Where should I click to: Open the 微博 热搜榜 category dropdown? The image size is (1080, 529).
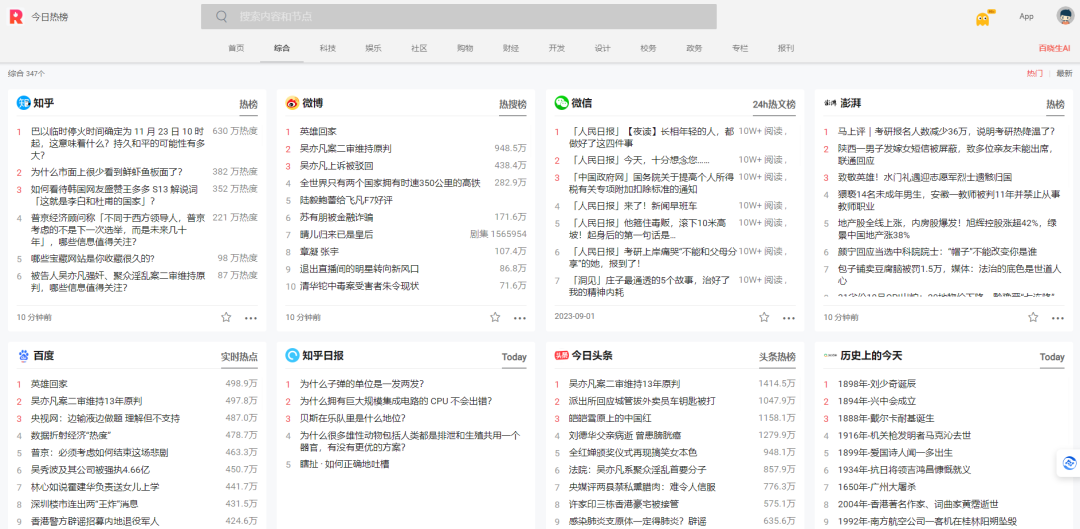[x=512, y=104]
